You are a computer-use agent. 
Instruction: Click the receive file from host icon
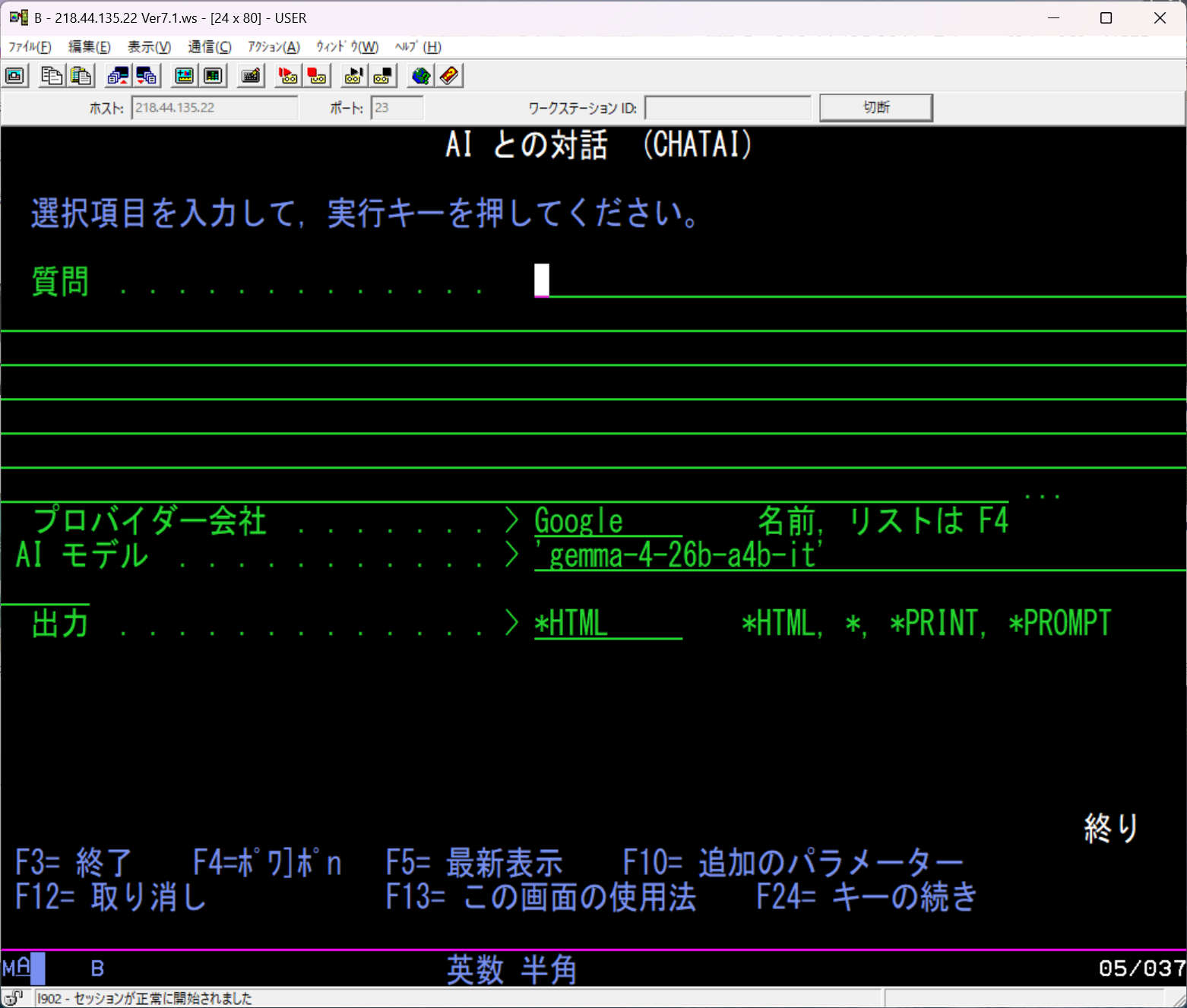pyautogui.click(x=147, y=76)
